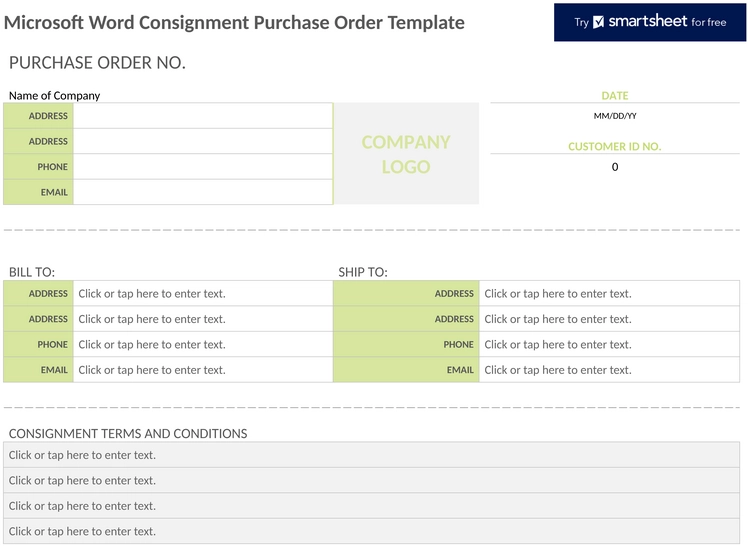This screenshot has width=748, height=546.
Task: Click the Ship To PHONE text field
Action: (609, 344)
